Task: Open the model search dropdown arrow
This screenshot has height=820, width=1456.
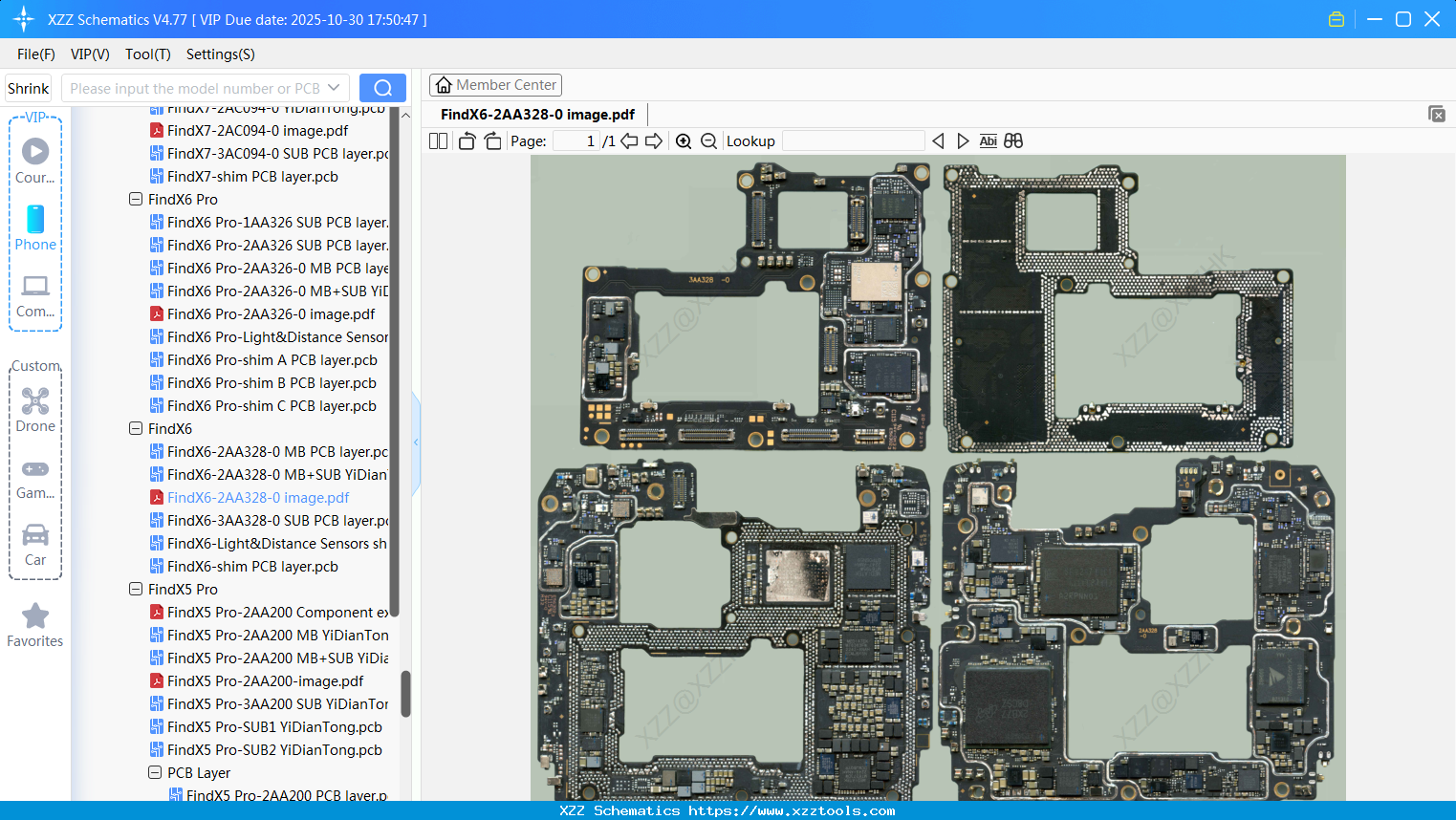Action: pyautogui.click(x=333, y=87)
